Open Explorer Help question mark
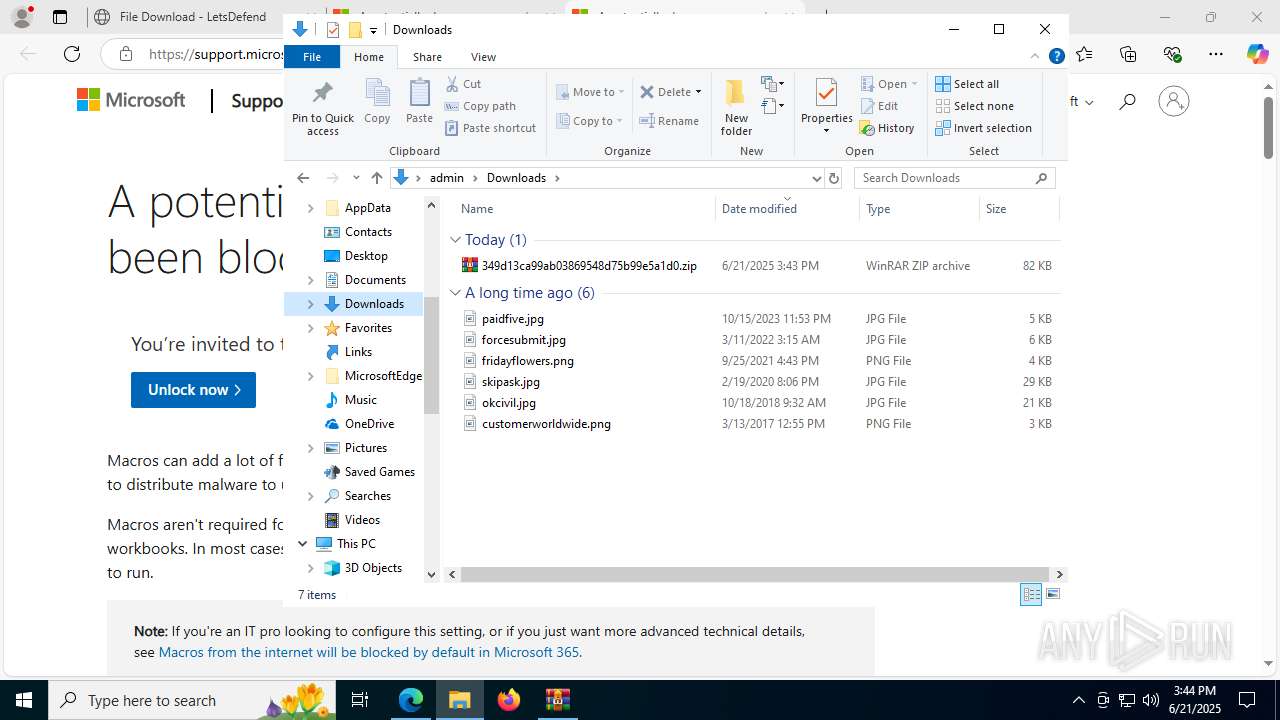This screenshot has height=720, width=1280. click(x=1056, y=57)
